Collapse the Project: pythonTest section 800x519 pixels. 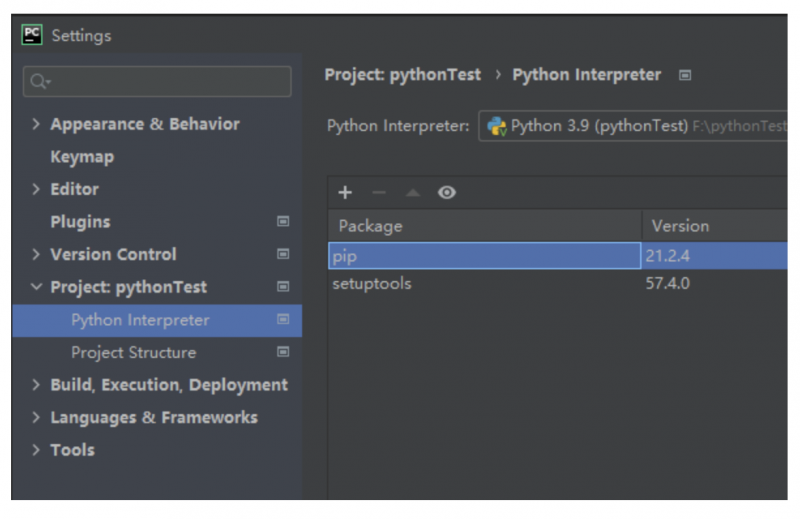click(36, 288)
